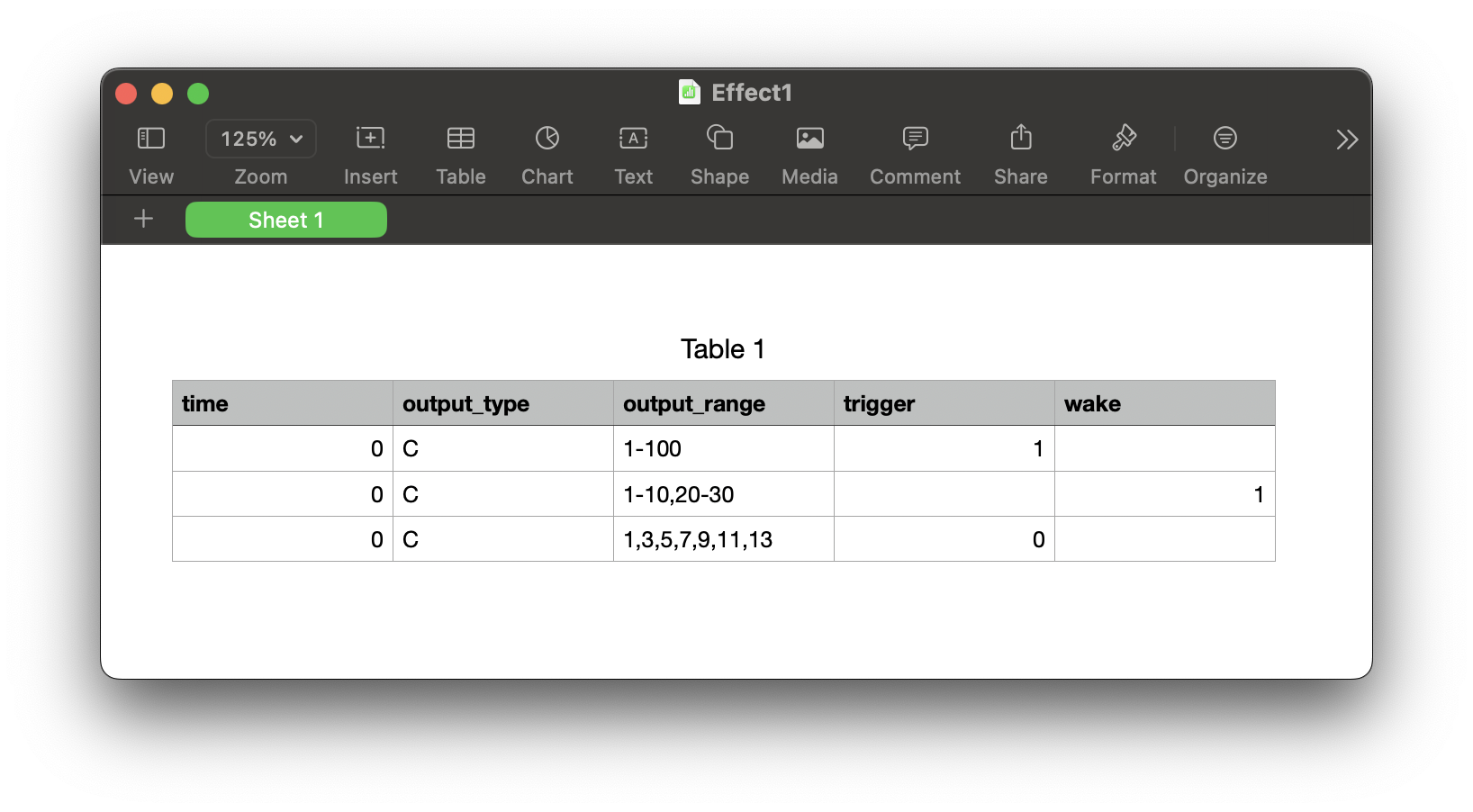This screenshot has height=812, width=1473.
Task: Open the Insert menu icon
Action: coord(369,153)
